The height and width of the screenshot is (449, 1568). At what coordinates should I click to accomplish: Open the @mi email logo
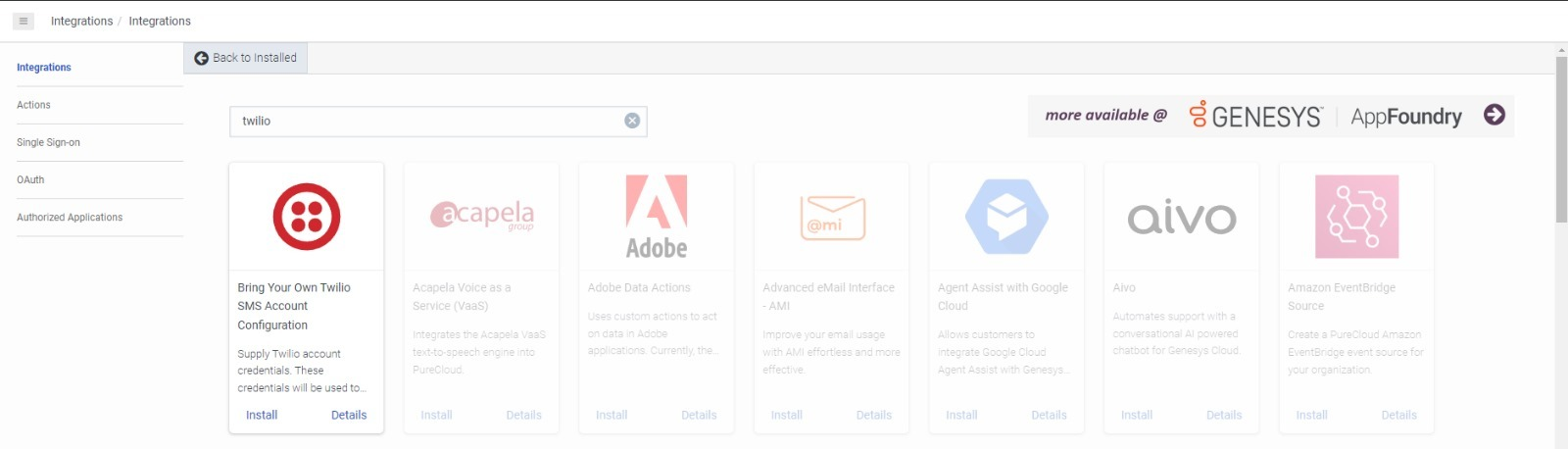tap(832, 218)
